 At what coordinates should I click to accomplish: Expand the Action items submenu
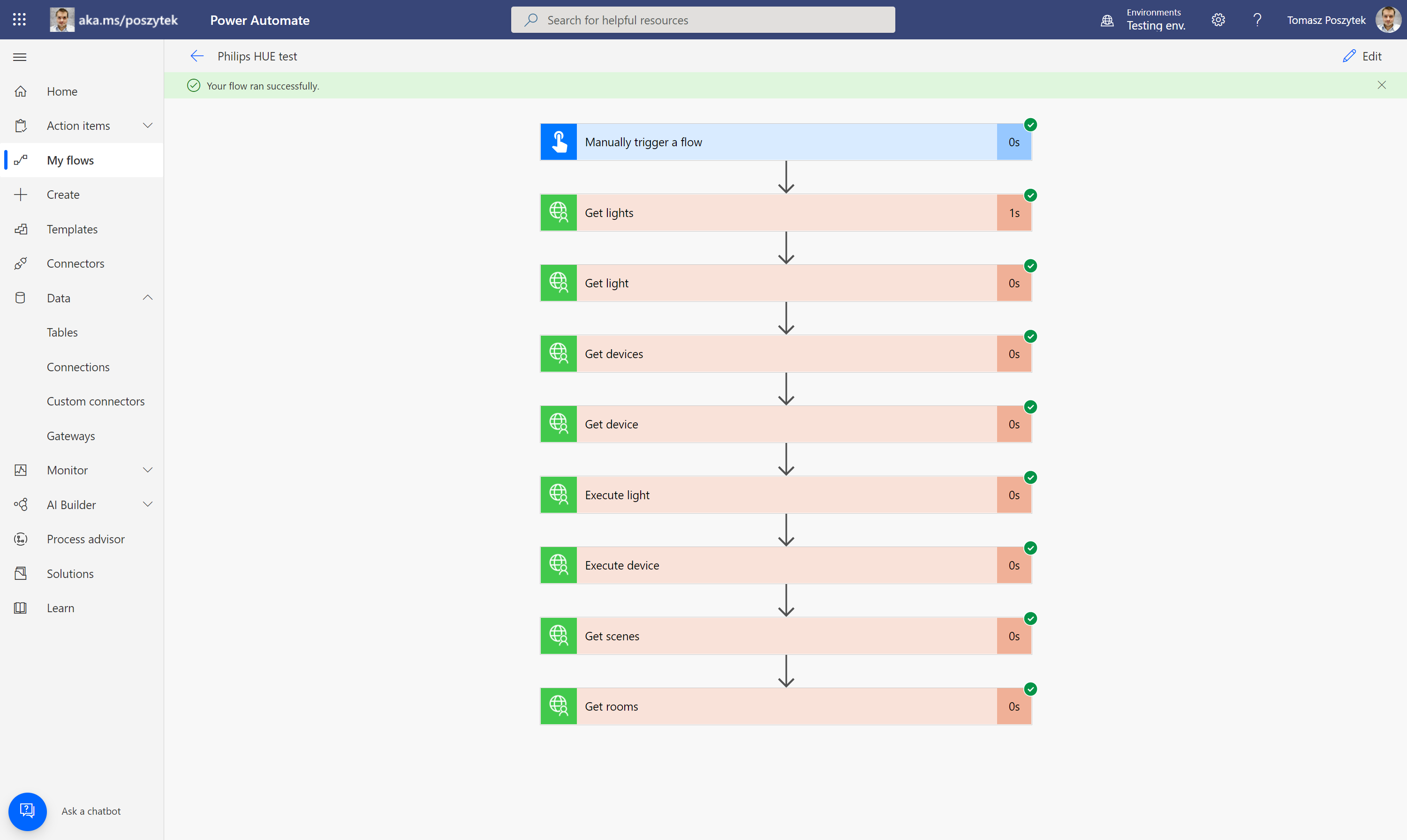148,126
